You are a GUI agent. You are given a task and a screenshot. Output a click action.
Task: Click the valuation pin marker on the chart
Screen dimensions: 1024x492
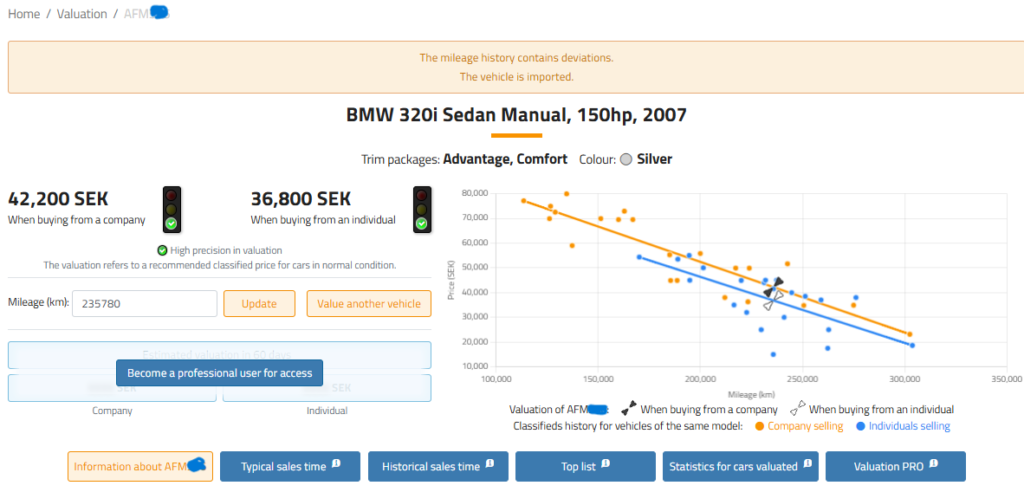774,289
